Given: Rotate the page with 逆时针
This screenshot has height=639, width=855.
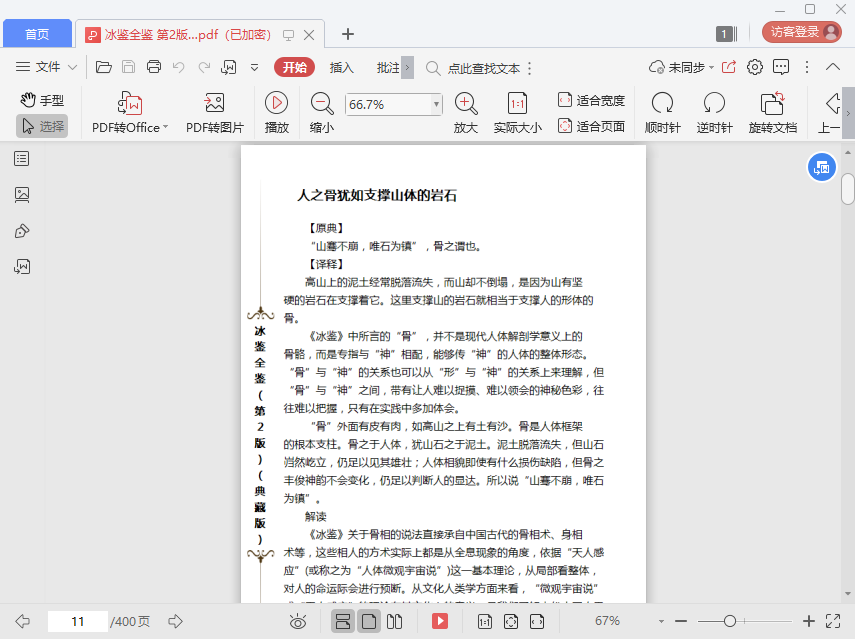Looking at the screenshot, I should click(x=714, y=103).
